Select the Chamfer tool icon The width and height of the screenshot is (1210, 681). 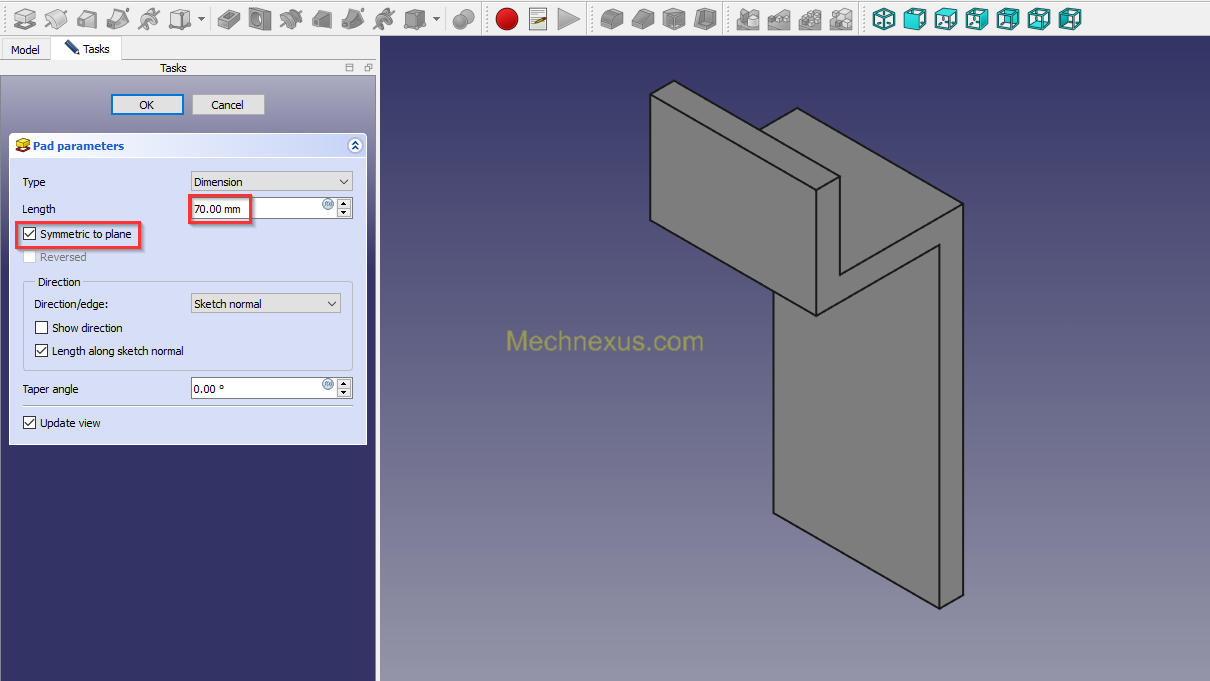click(x=643, y=18)
